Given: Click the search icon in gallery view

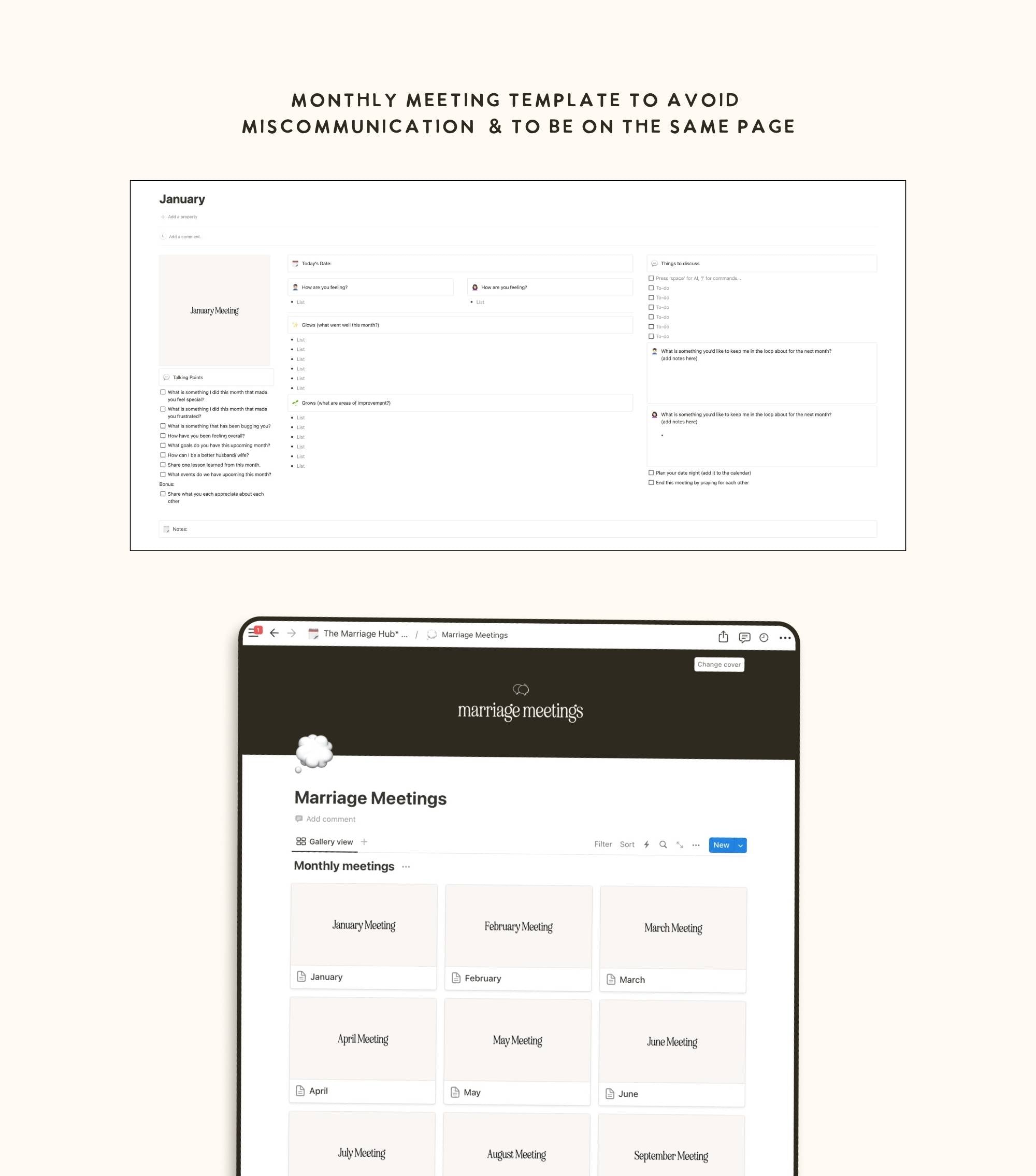Looking at the screenshot, I should pos(665,845).
